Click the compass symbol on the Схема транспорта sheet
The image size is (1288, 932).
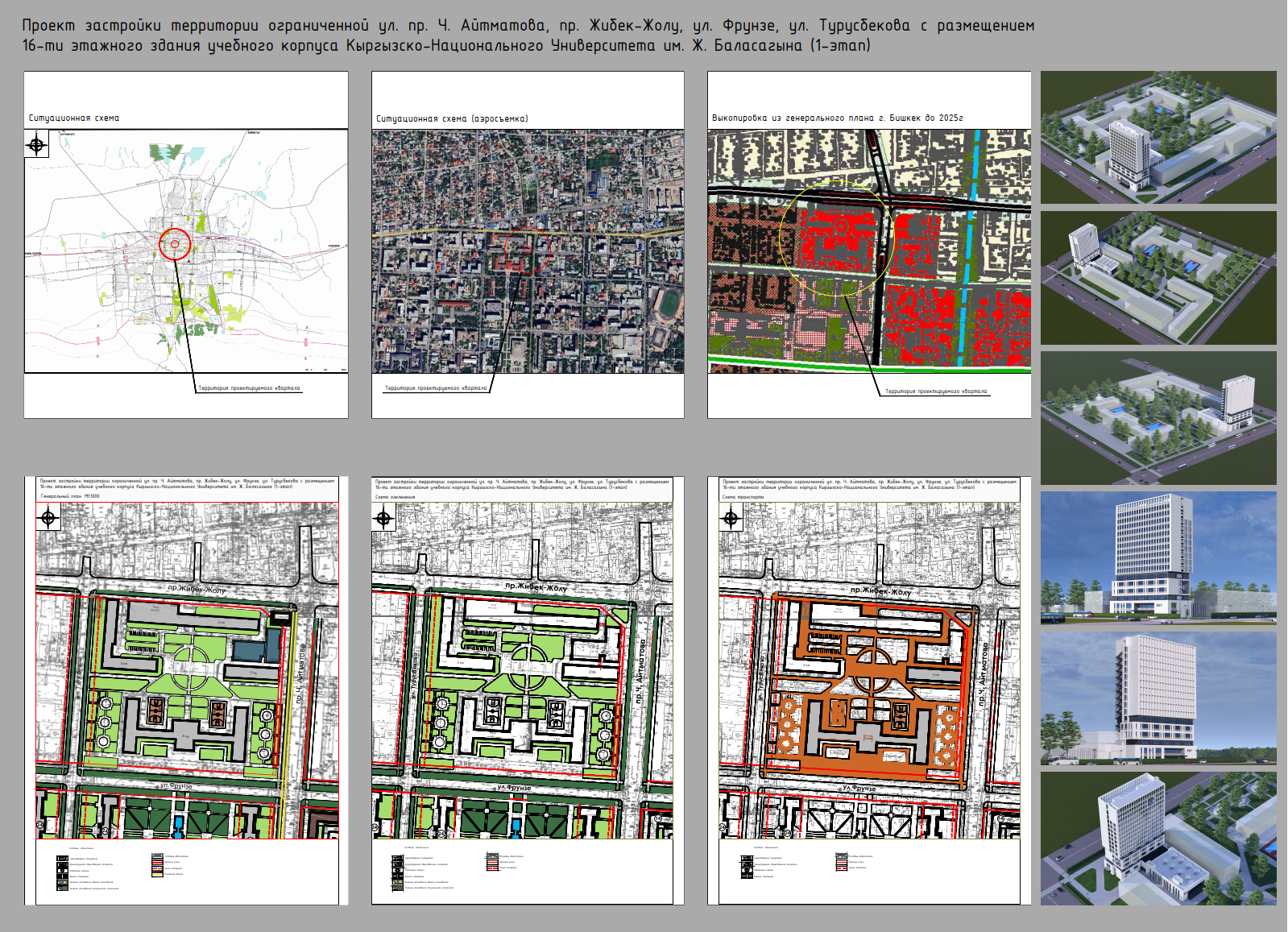731,518
